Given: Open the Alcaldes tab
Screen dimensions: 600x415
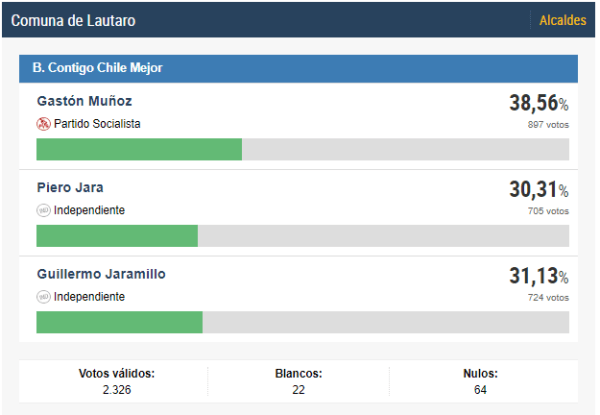Looking at the screenshot, I should (562, 20).
